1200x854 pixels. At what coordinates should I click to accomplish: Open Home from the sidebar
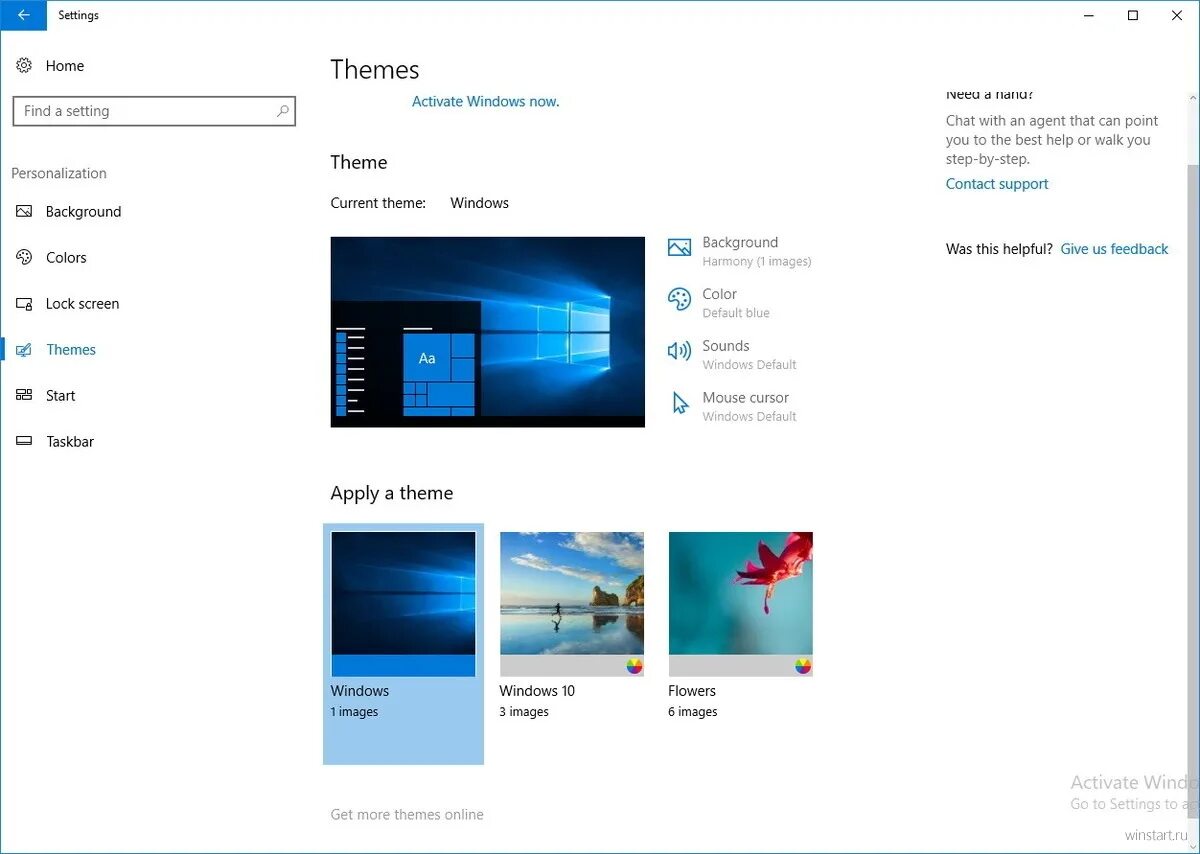click(x=64, y=65)
